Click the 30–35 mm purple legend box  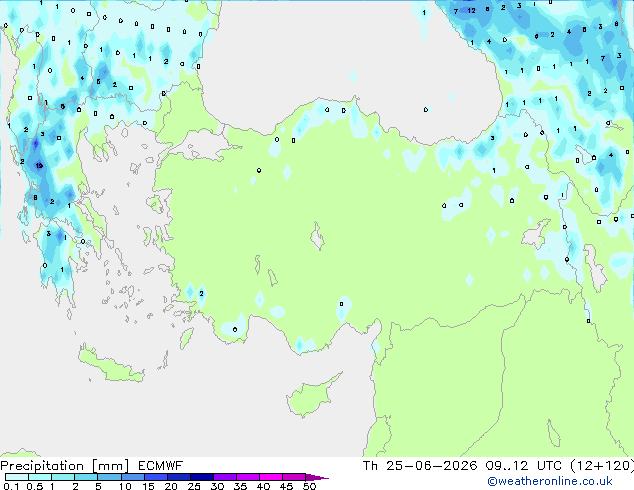coord(225,477)
